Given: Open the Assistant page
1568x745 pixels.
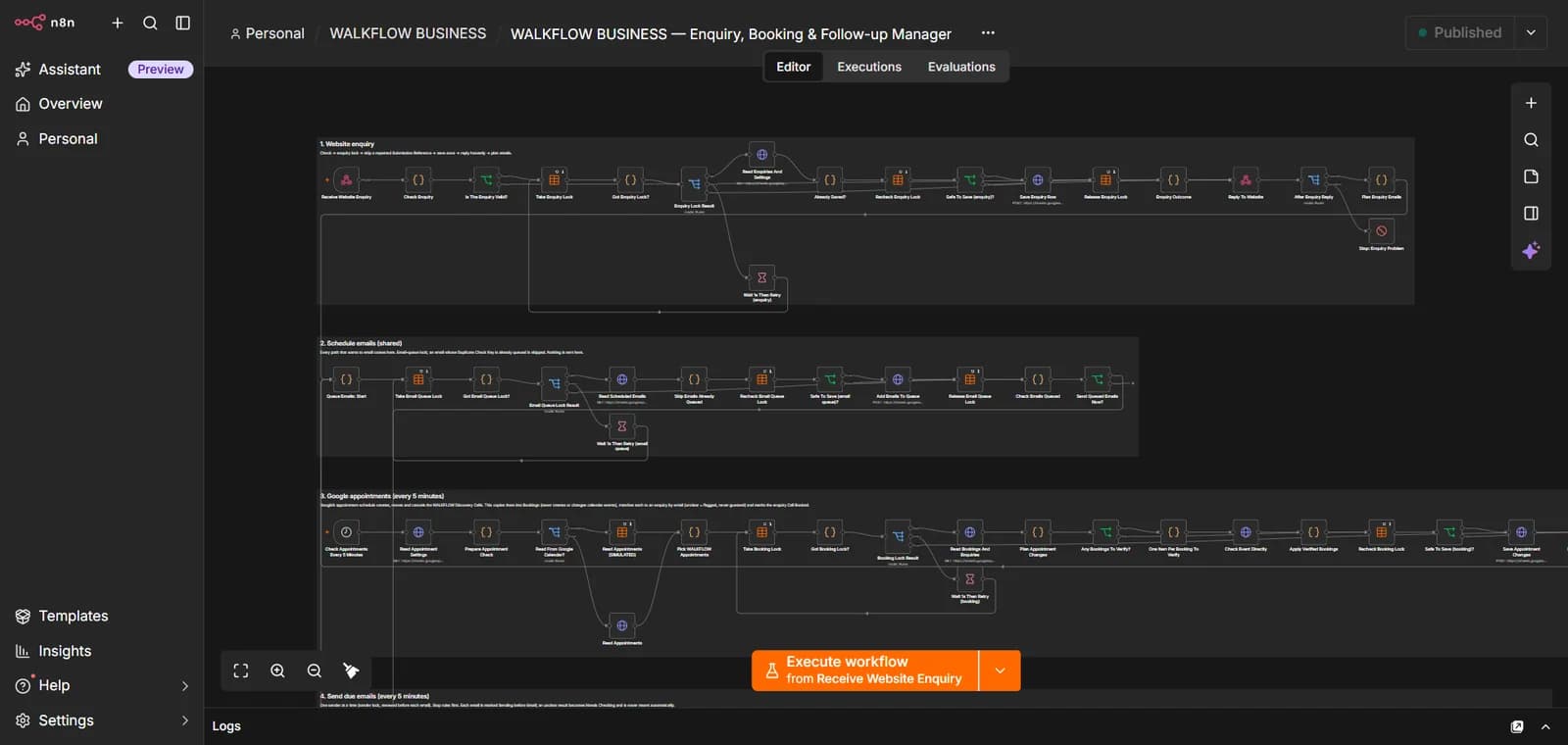Looking at the screenshot, I should [x=70, y=70].
